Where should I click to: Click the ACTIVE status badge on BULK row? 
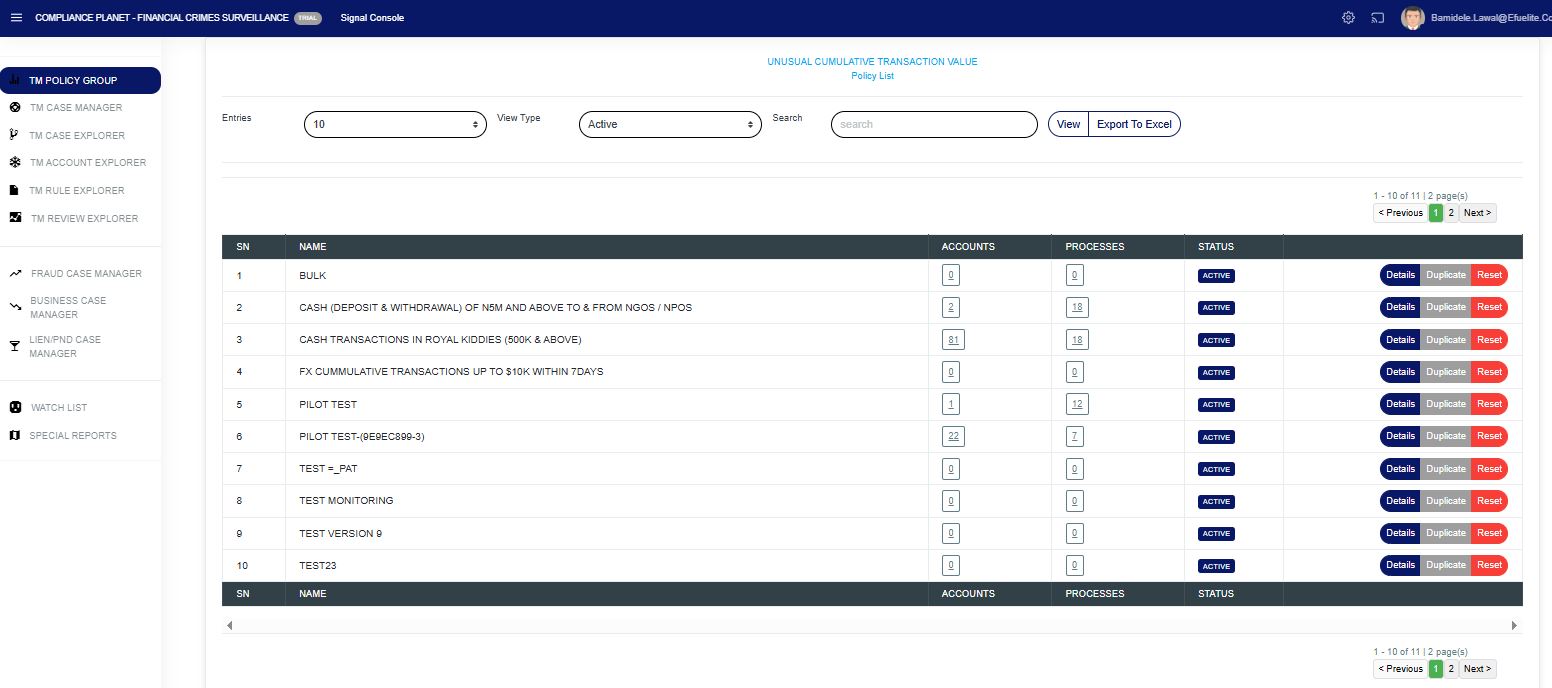[x=1216, y=275]
